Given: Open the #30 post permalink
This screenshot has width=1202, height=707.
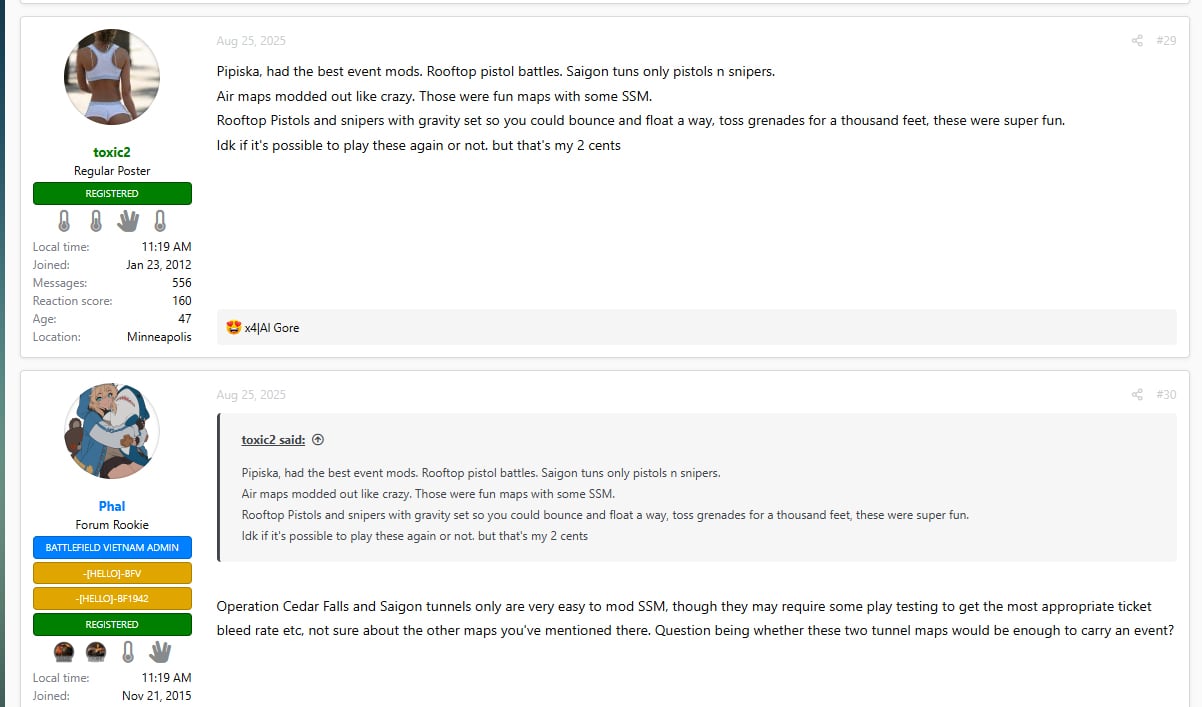Looking at the screenshot, I should [x=1165, y=395].
